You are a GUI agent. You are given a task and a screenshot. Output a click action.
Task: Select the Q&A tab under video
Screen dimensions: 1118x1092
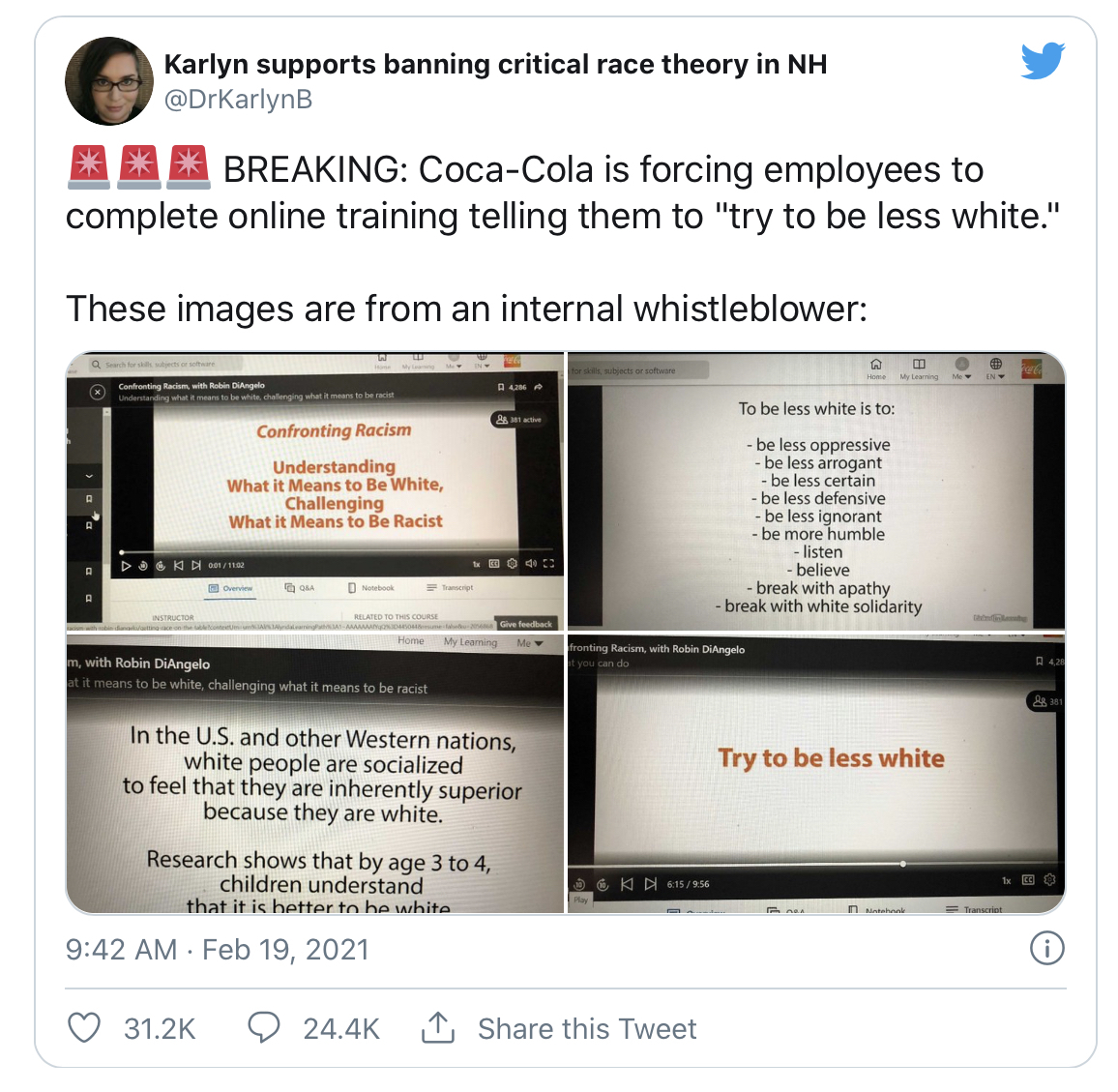click(x=300, y=588)
